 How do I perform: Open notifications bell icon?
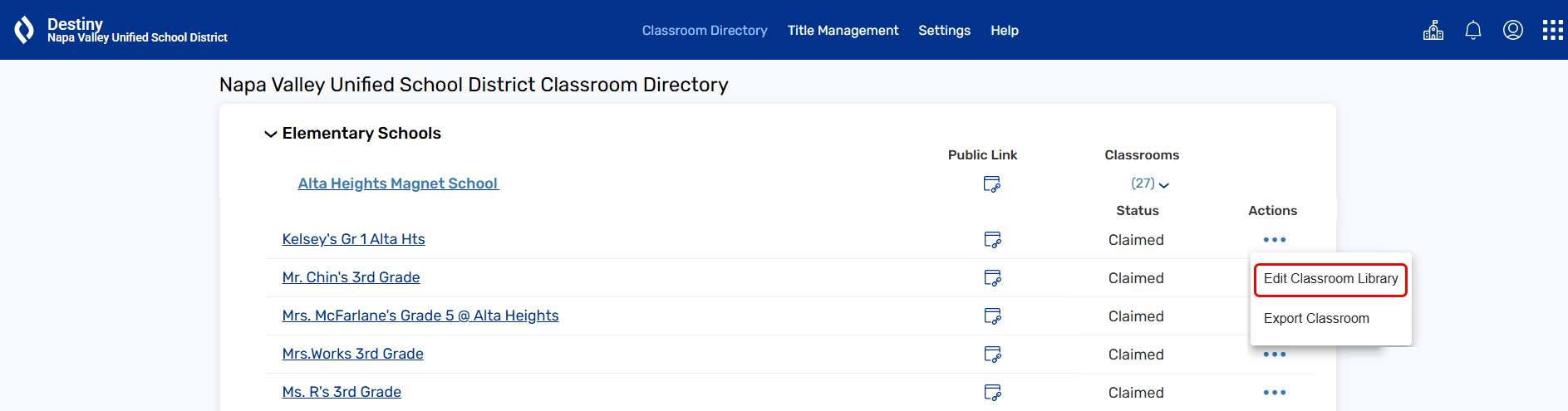tap(1473, 31)
